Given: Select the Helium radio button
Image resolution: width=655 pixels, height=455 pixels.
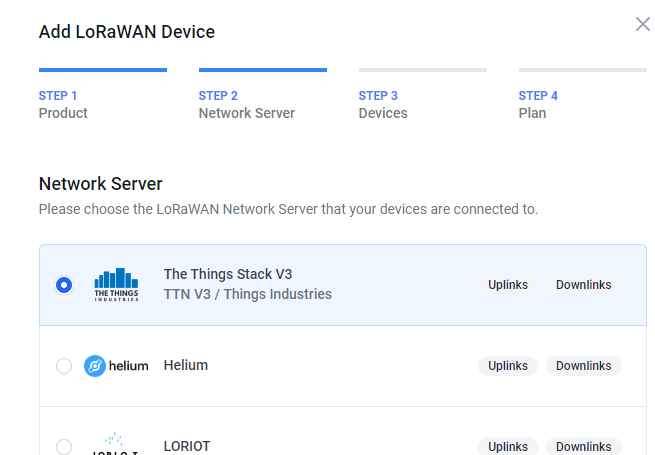Looking at the screenshot, I should click(64, 366).
